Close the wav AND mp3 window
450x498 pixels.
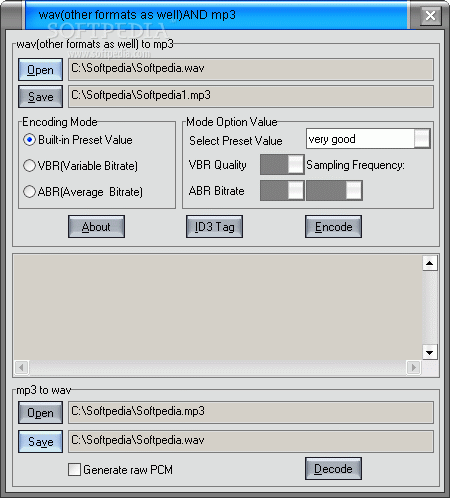(430, 15)
